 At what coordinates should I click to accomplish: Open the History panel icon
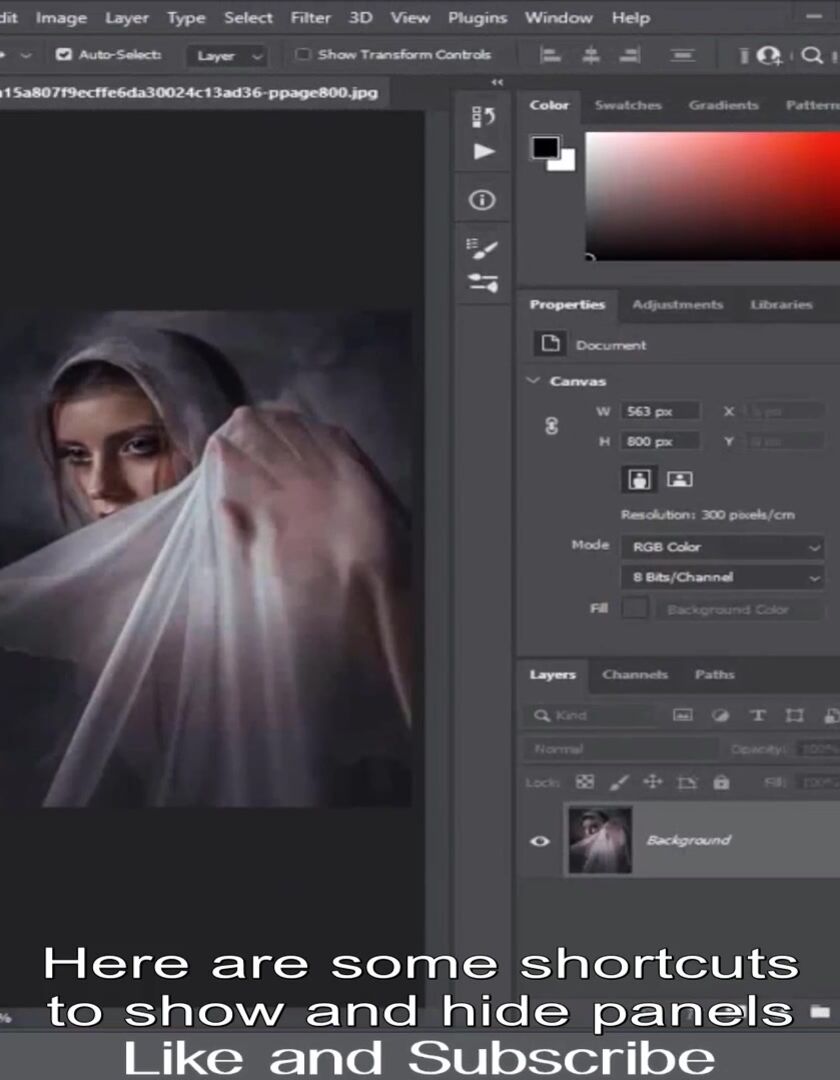tap(483, 117)
